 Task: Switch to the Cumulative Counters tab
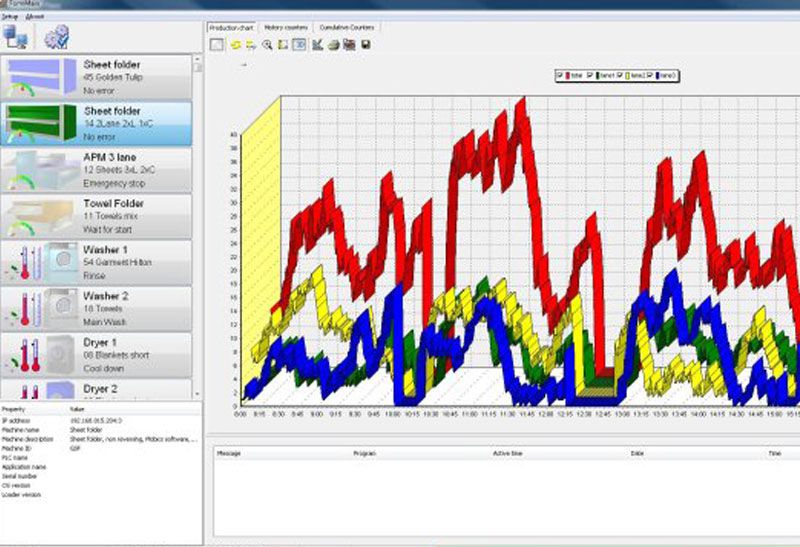(344, 27)
